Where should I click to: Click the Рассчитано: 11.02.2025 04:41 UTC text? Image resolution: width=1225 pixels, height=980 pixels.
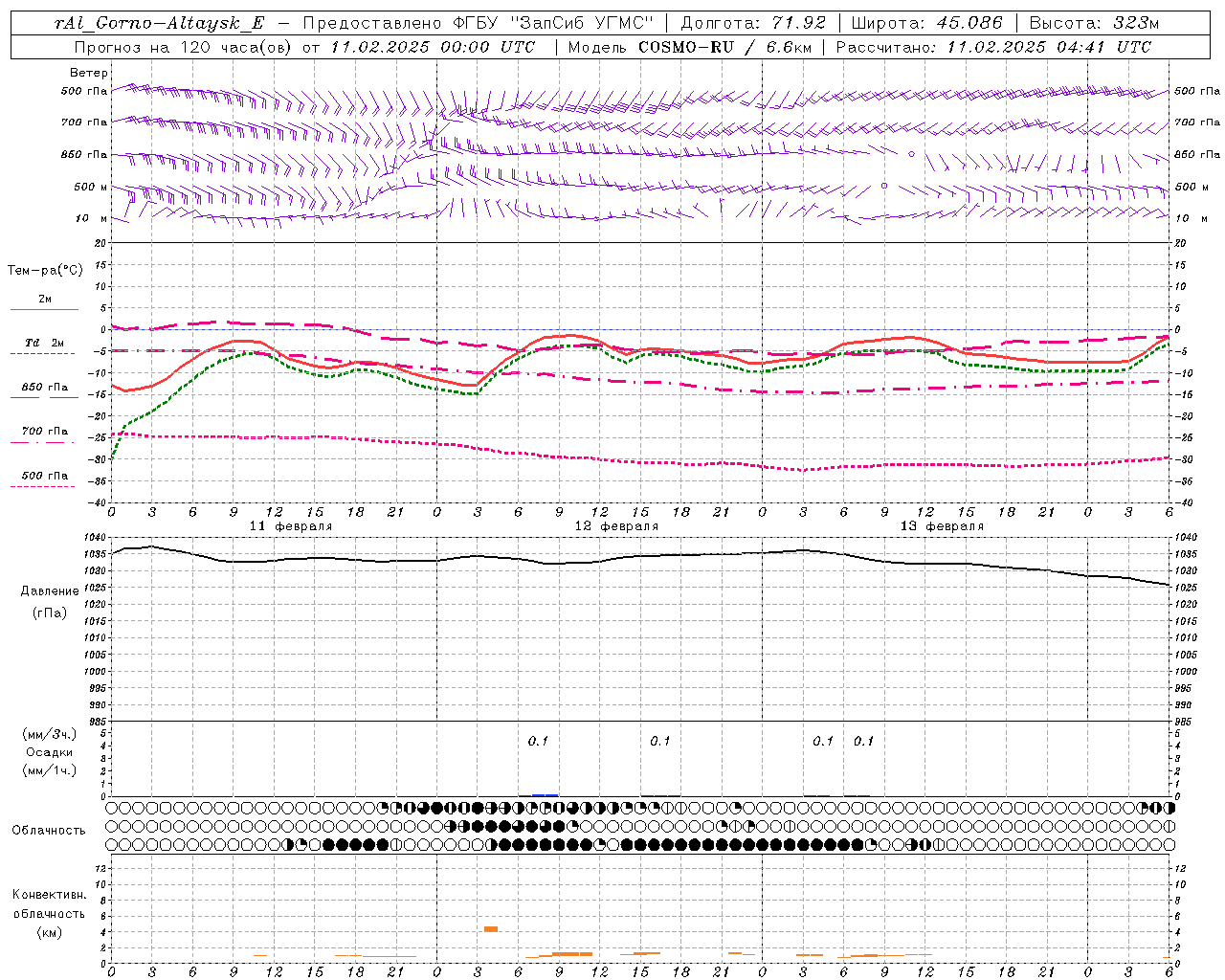tap(993, 47)
